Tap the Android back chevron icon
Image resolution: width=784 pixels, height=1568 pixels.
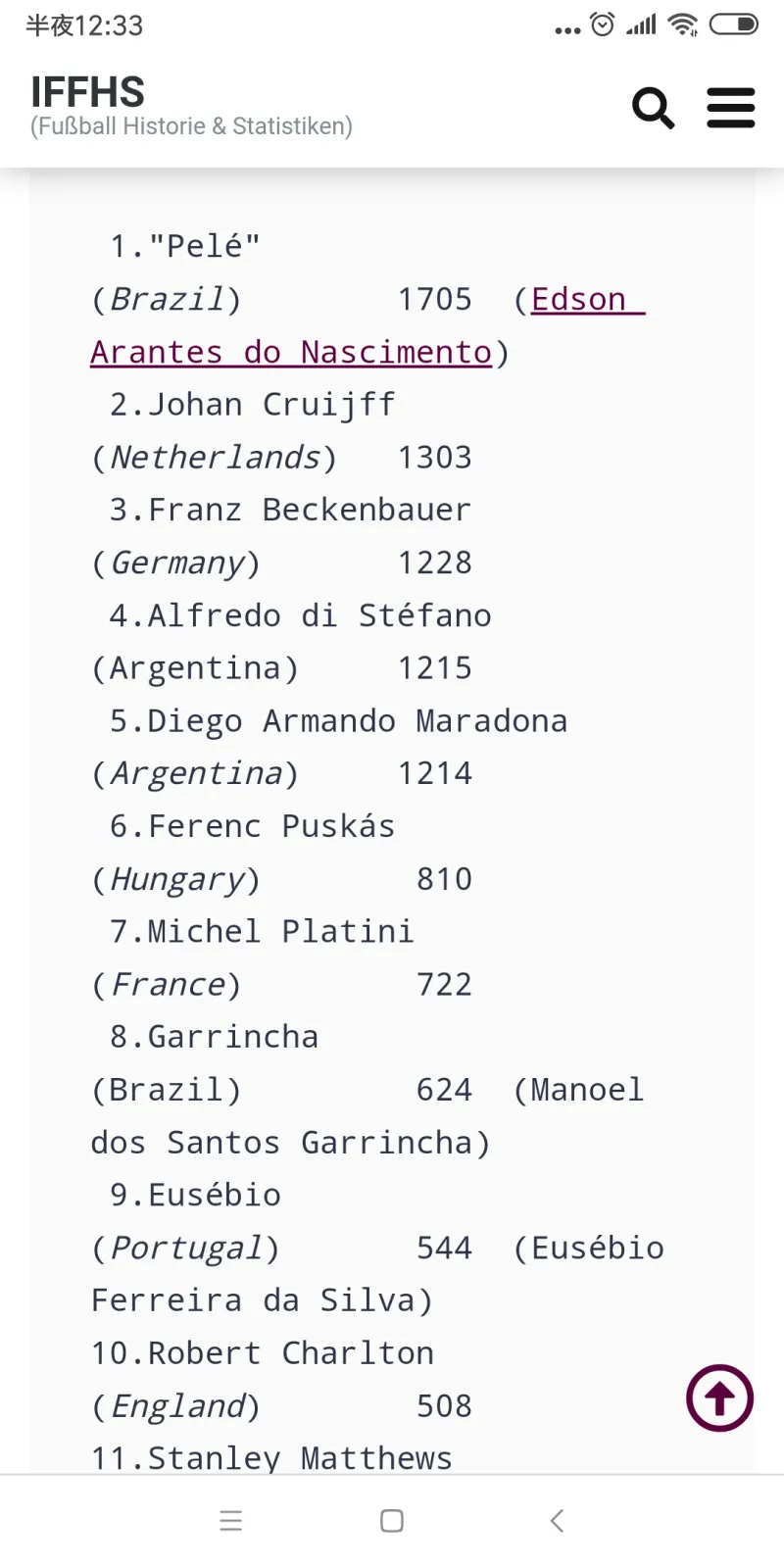[557, 1521]
